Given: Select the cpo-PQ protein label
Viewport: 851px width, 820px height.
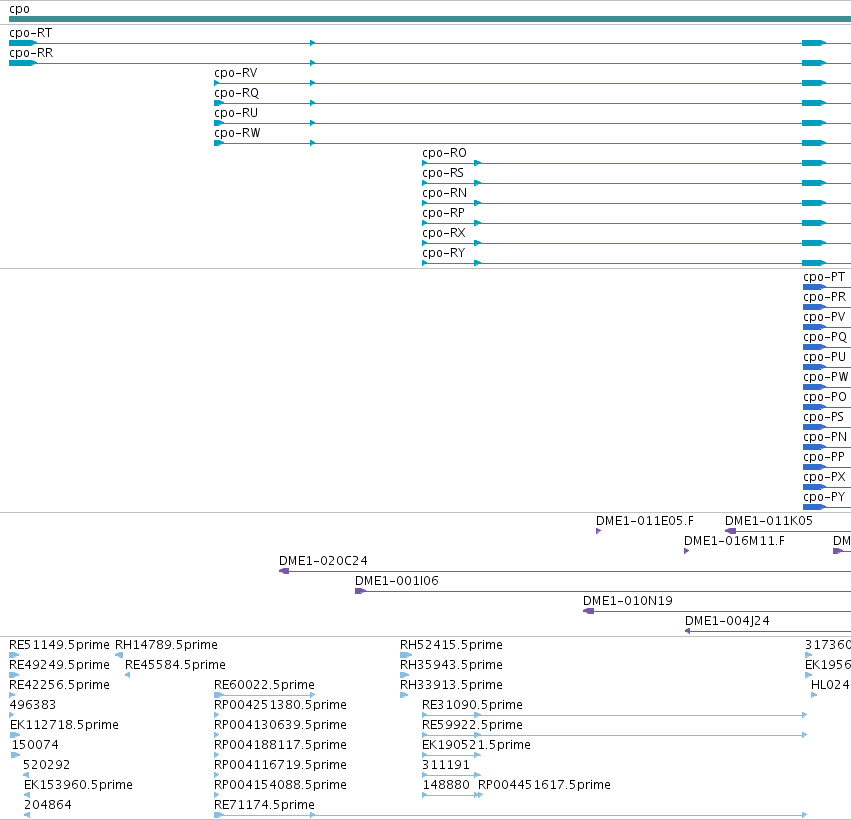Looking at the screenshot, I should click(x=825, y=338).
